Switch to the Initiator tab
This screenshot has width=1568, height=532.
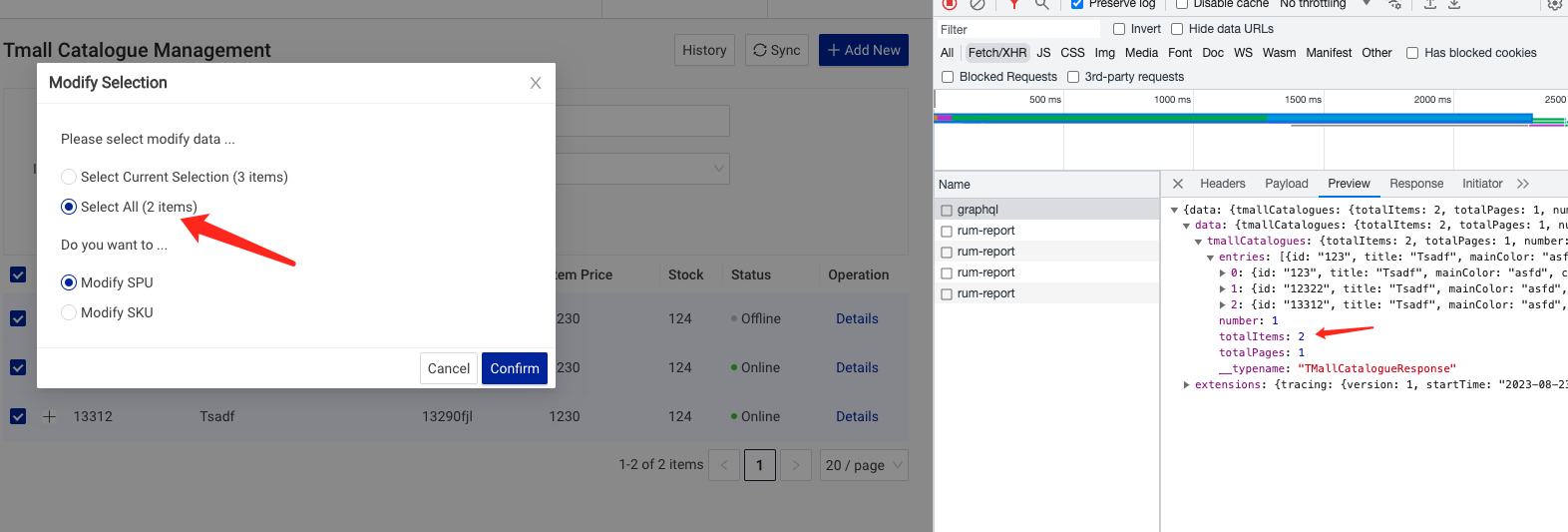point(1482,184)
